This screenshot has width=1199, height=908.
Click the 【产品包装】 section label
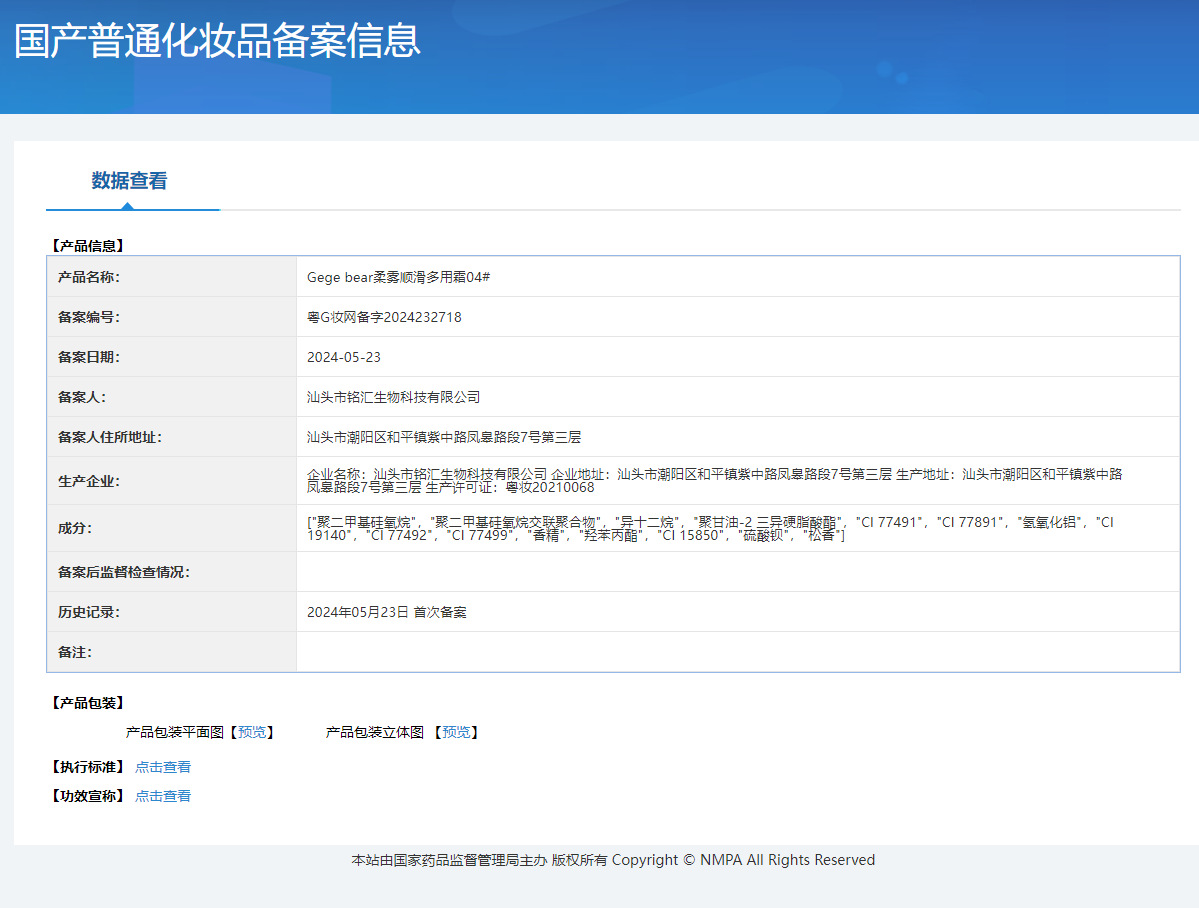click(x=87, y=702)
